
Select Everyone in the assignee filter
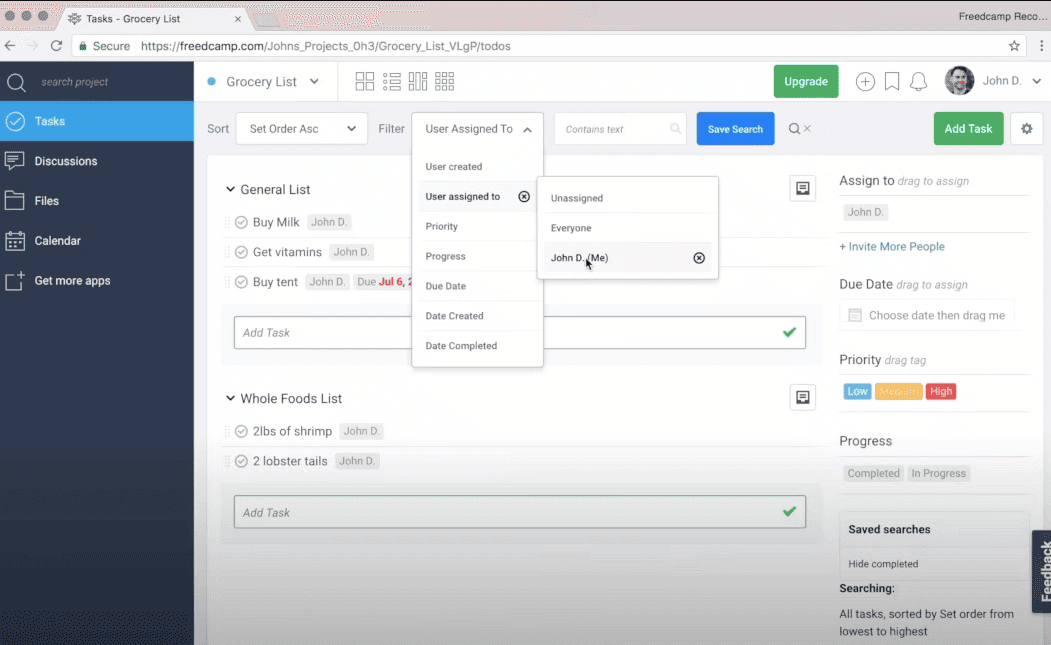coord(570,227)
